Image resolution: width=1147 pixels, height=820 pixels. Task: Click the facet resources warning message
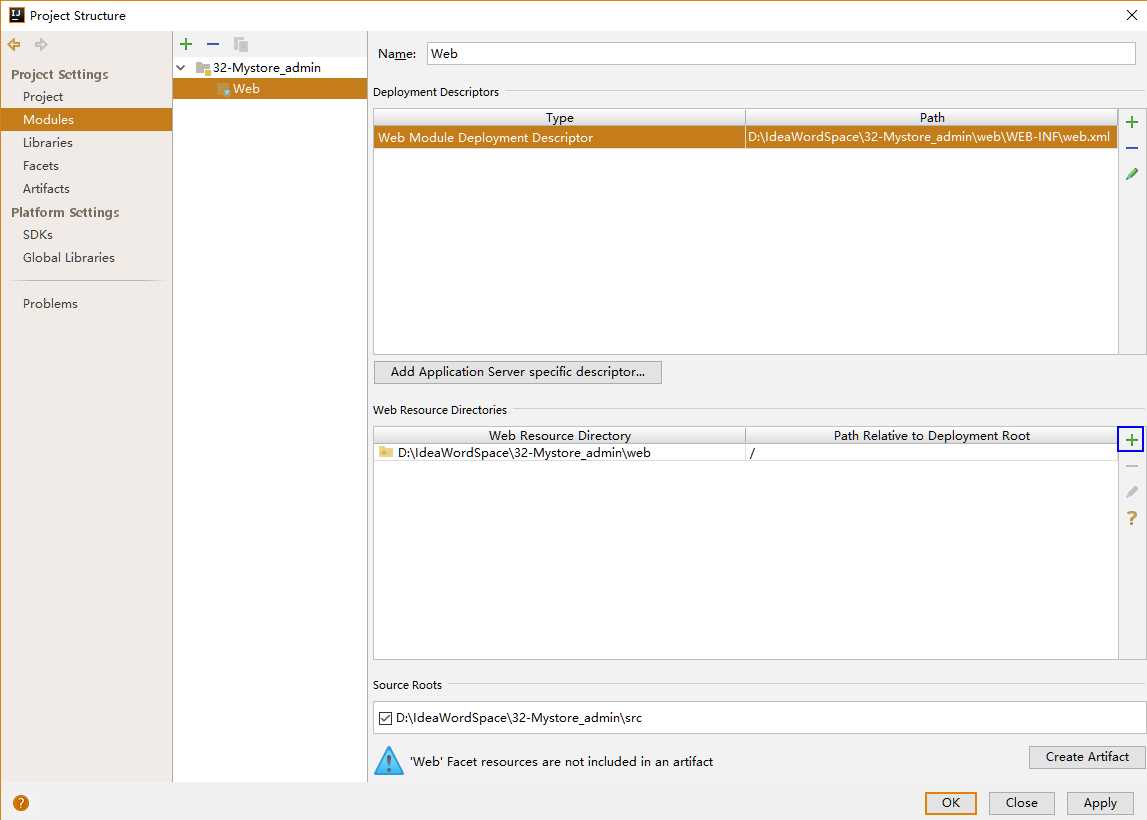pos(561,761)
